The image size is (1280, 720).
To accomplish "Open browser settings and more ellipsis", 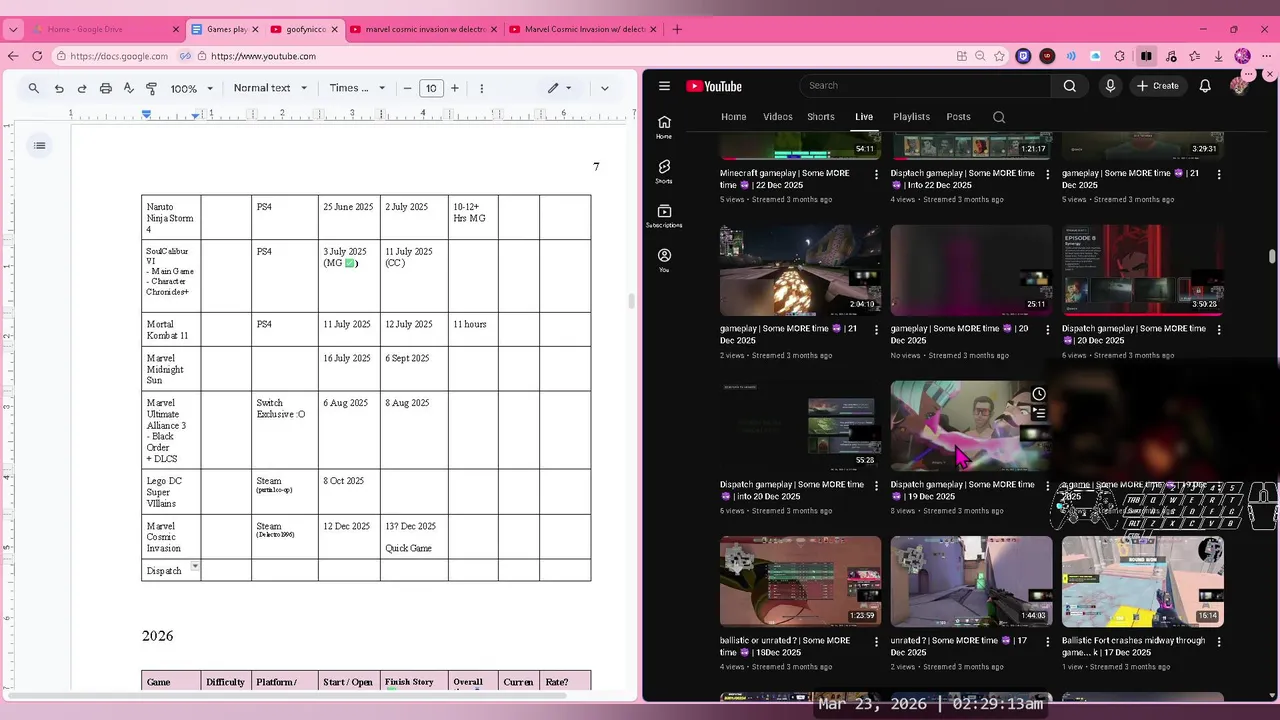I will pos(1268,56).
